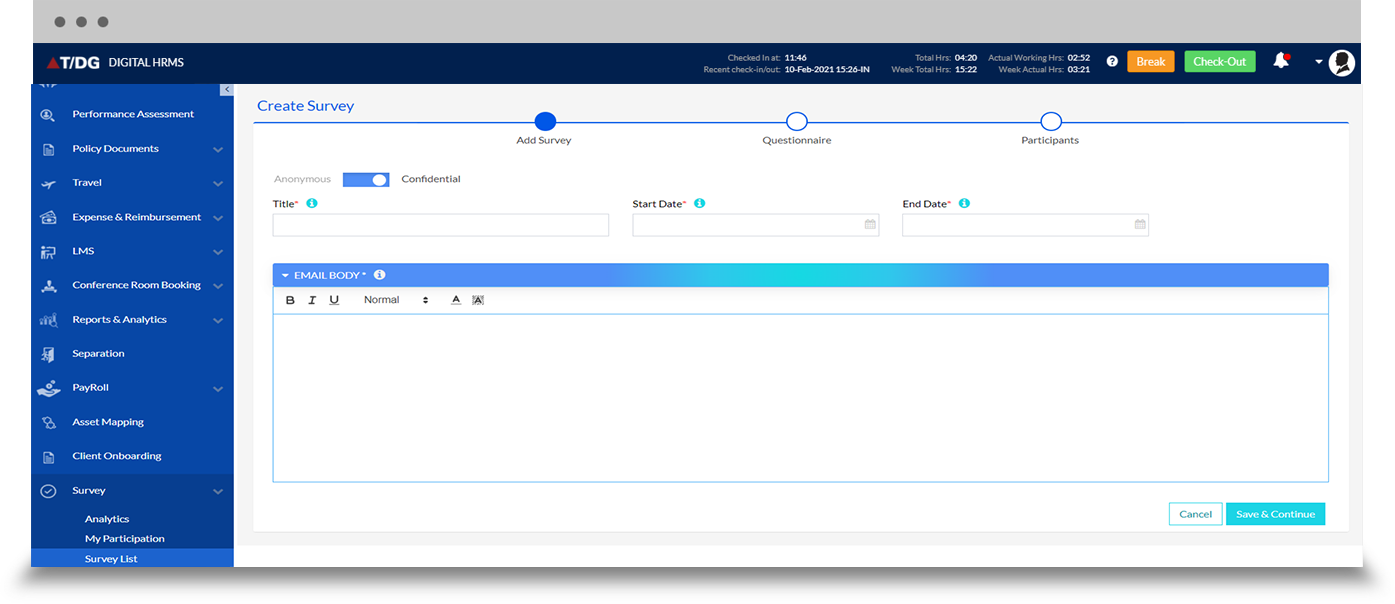1395x604 pixels.
Task: Open the text highlight color picker
Action: [x=478, y=300]
